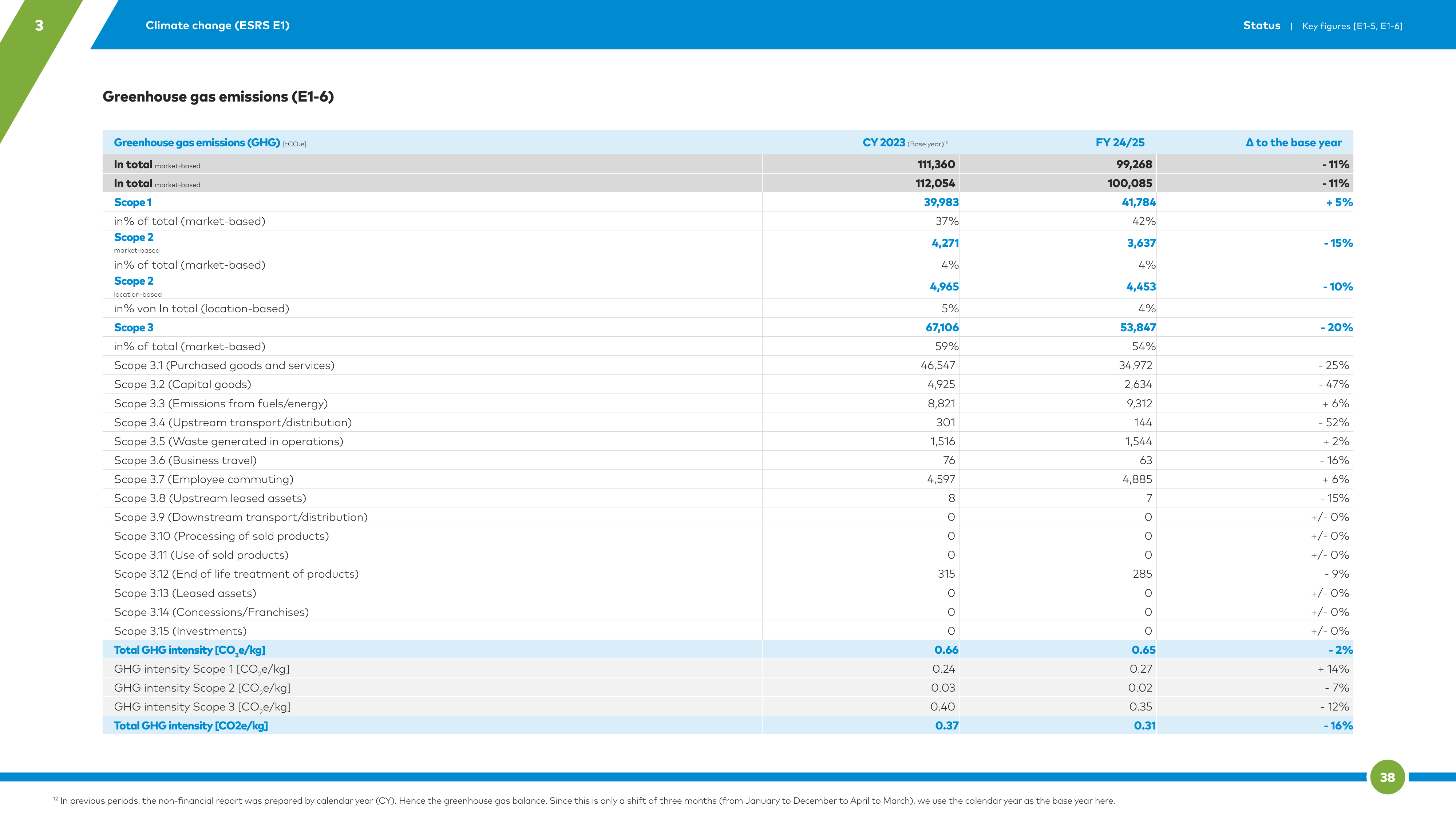Select the 'Greenhouse gas emissions (E1-6)' heading

tap(218, 97)
